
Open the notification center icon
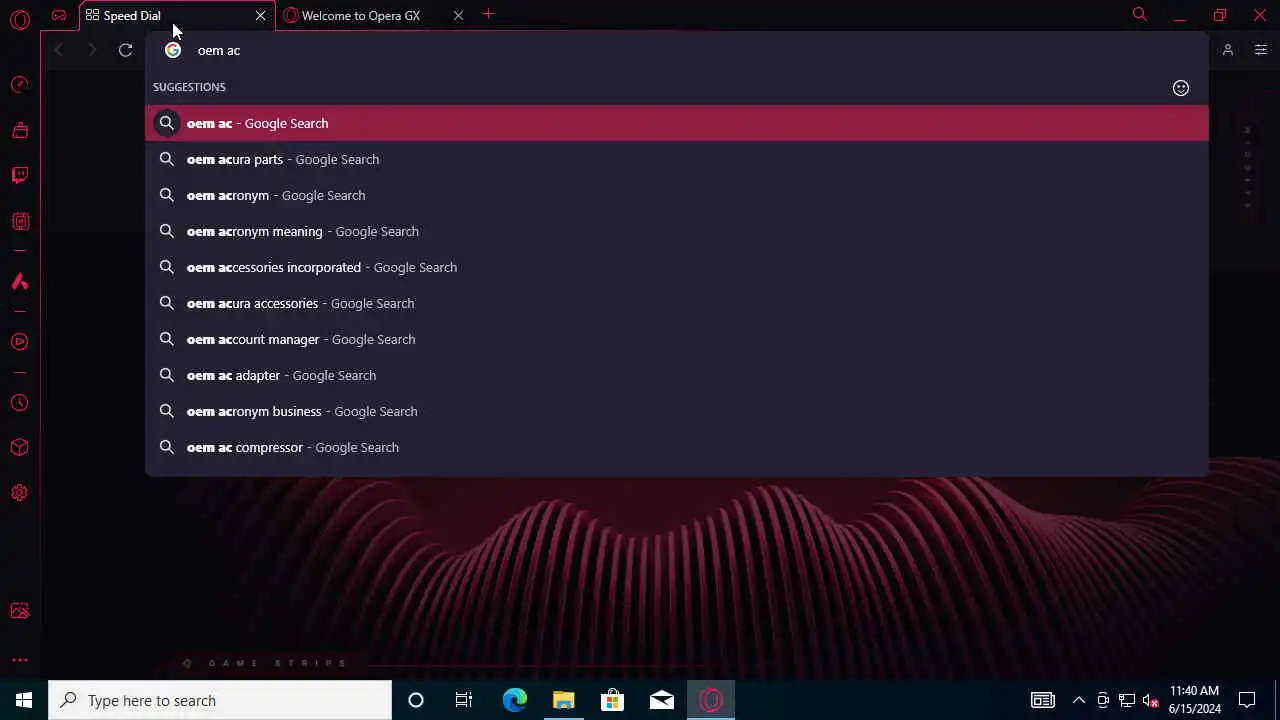pyautogui.click(x=1247, y=700)
